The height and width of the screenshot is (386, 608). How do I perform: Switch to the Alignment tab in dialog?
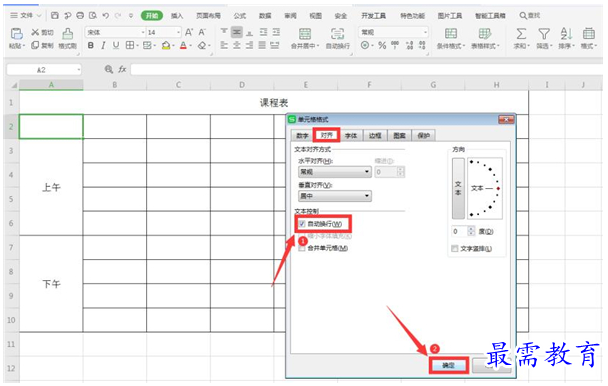326,135
